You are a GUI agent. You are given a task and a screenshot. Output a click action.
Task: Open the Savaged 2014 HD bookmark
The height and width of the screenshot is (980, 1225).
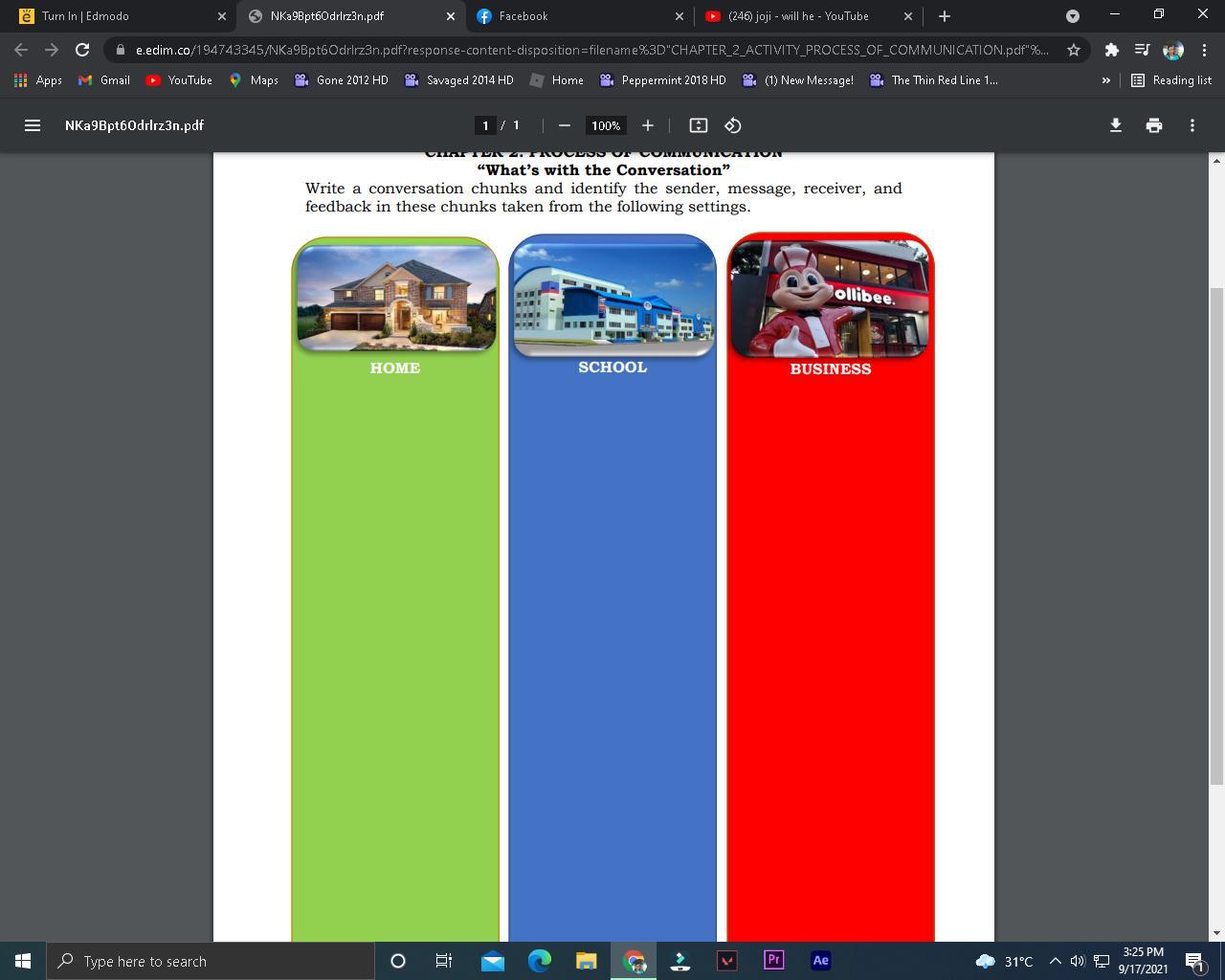click(x=458, y=80)
